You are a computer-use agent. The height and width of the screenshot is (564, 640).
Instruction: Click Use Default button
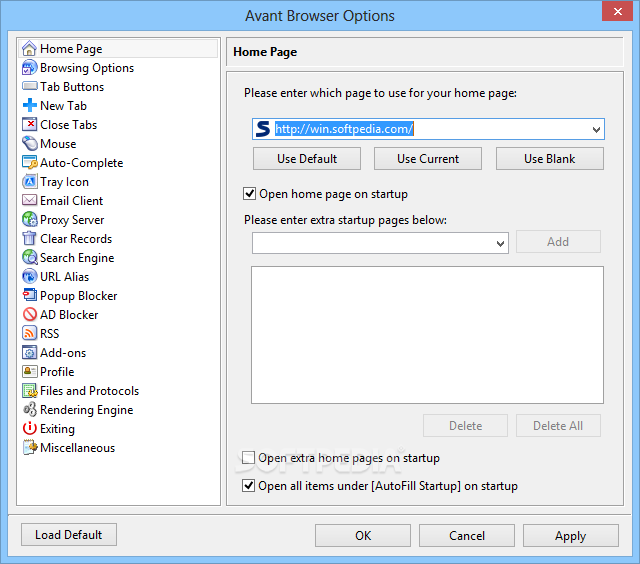tap(307, 158)
